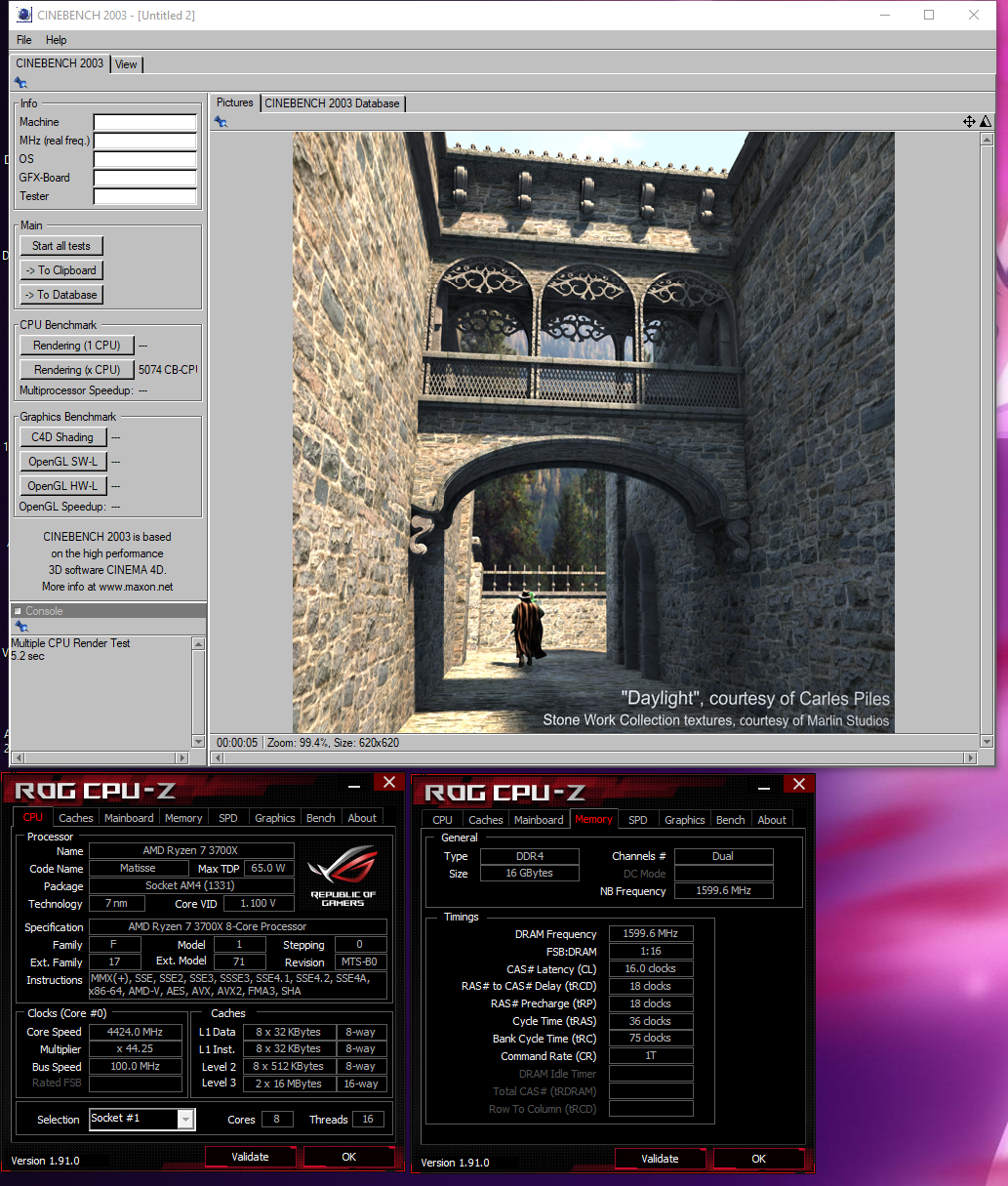Open Caches tab in right CPU-Z window

click(x=486, y=820)
